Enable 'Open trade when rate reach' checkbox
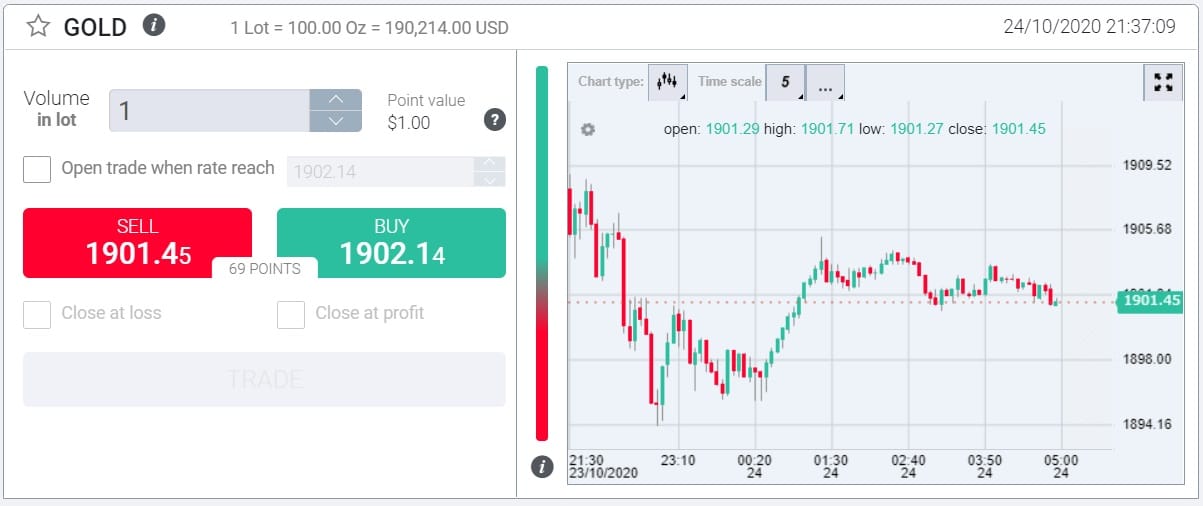The width and height of the screenshot is (1203, 506). tap(37, 169)
